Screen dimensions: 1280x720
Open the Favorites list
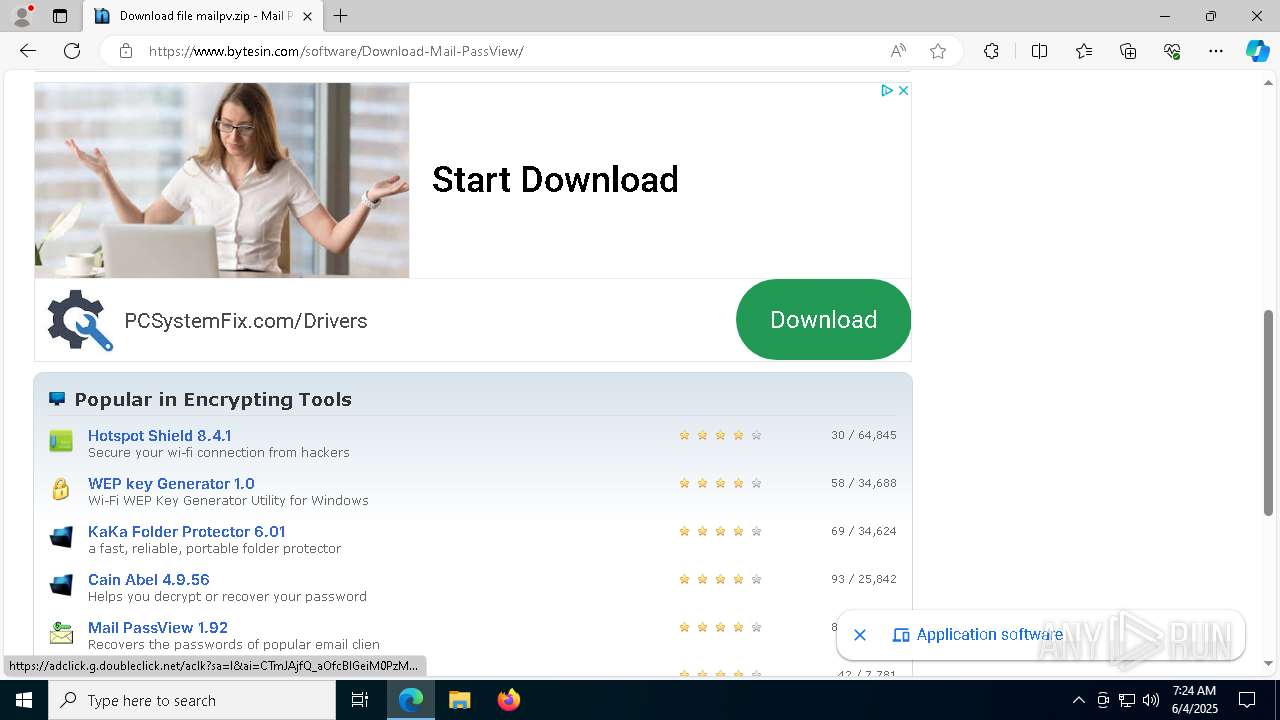pyautogui.click(x=1084, y=51)
